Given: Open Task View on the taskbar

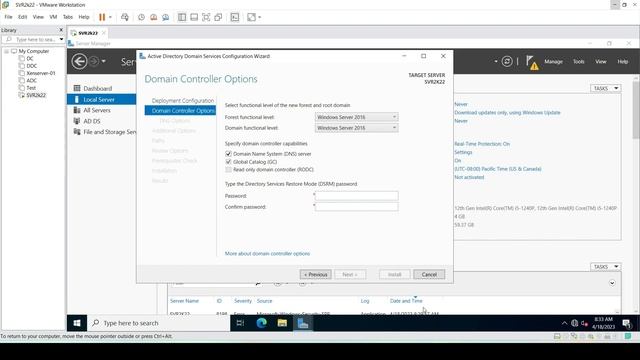Looking at the screenshot, I should coord(240,323).
